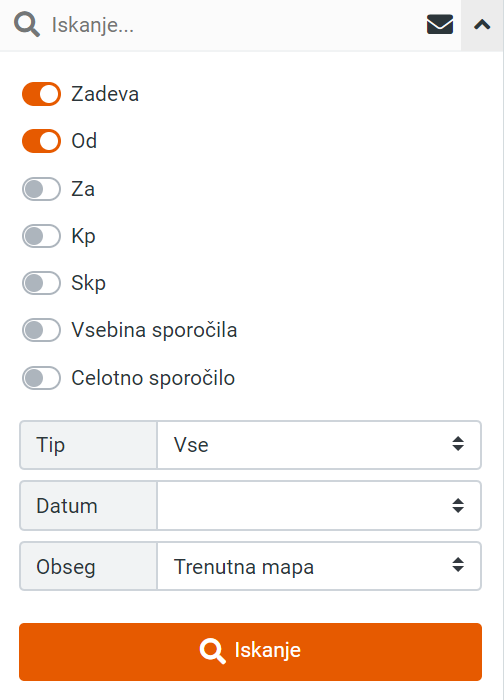504x700 pixels.
Task: Turn on Celotno sporočilo toggle
Action: pos(42,378)
